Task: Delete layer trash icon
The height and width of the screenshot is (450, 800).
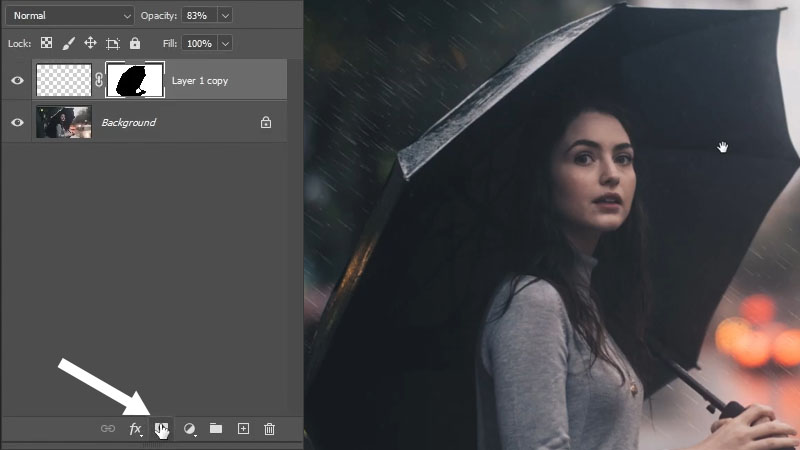Action: (x=269, y=429)
